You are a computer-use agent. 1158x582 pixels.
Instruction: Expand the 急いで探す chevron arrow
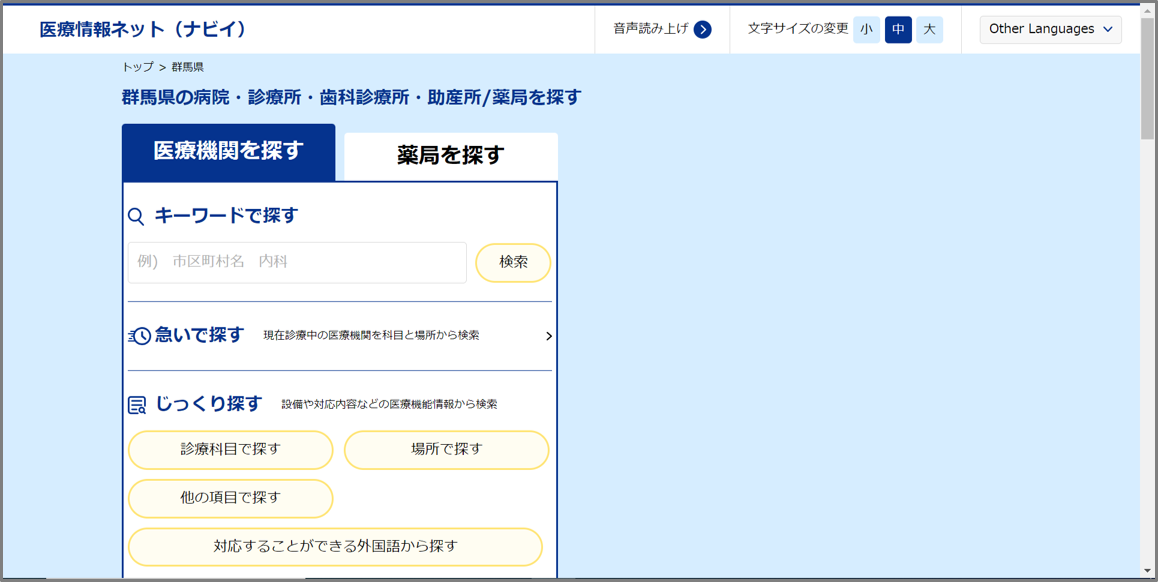pos(548,336)
